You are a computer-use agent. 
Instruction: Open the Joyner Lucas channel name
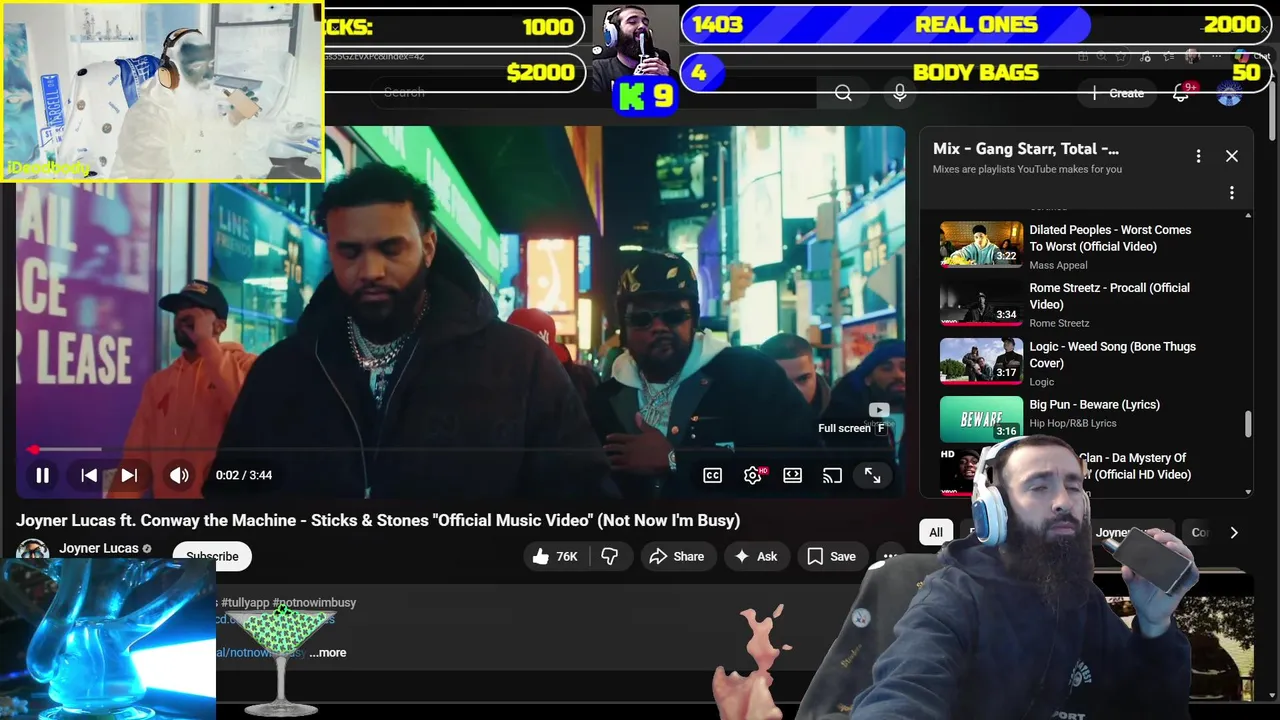point(99,548)
